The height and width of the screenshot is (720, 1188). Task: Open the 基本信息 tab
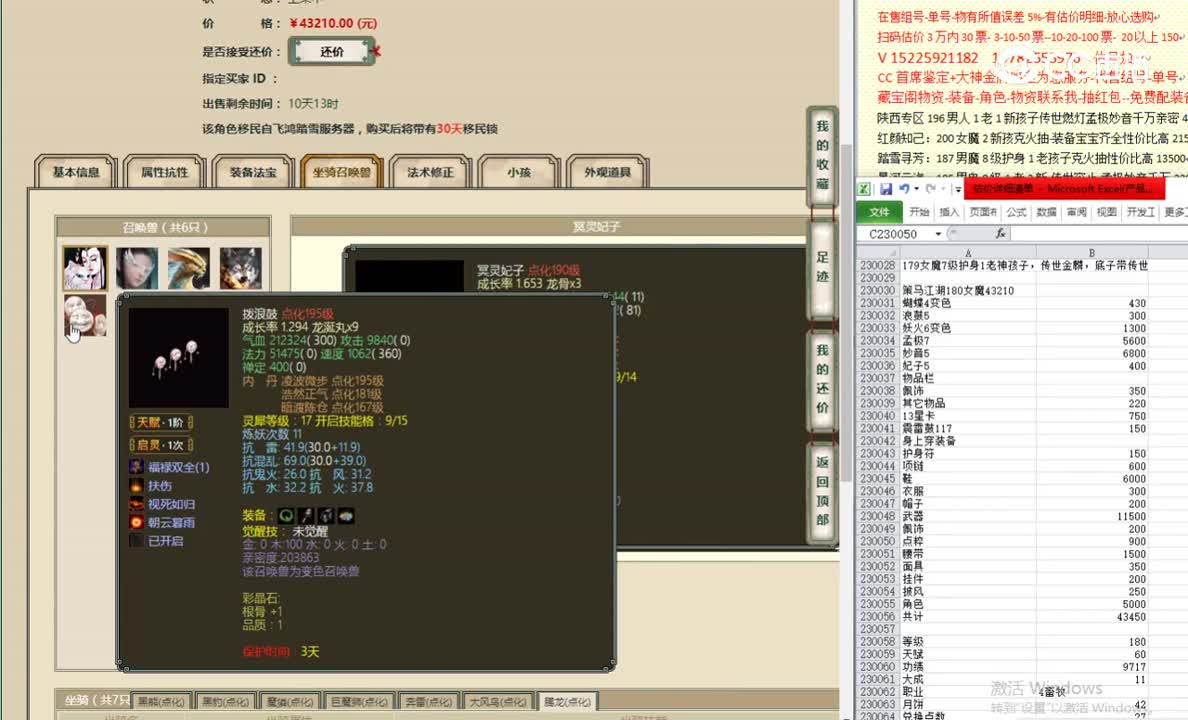(76, 172)
